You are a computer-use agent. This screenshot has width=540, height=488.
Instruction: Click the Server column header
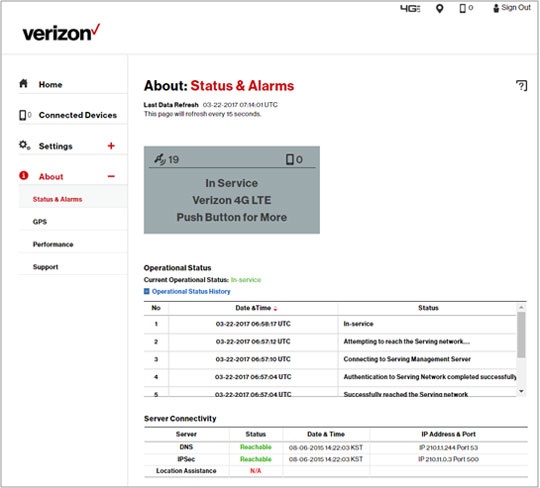(x=186, y=434)
